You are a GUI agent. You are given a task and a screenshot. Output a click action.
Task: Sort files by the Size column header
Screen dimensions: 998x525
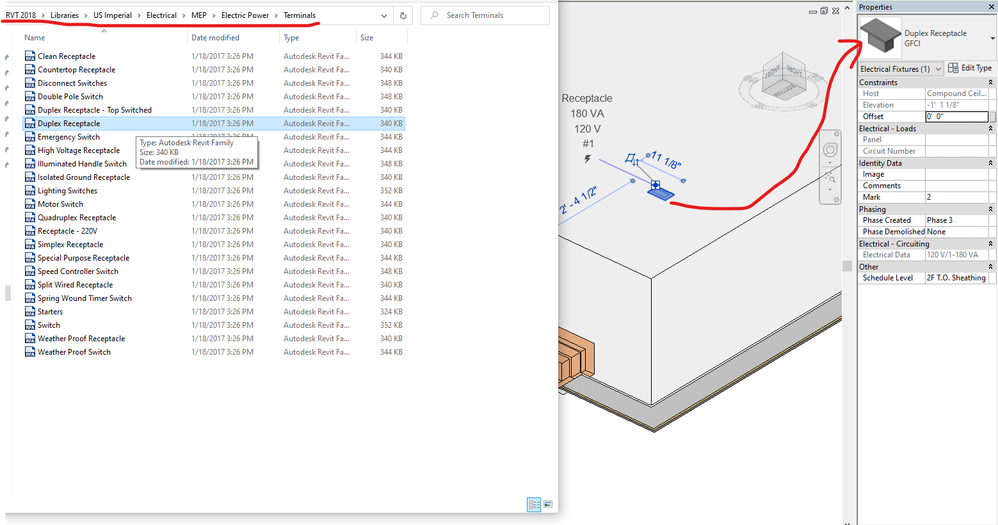tap(367, 38)
